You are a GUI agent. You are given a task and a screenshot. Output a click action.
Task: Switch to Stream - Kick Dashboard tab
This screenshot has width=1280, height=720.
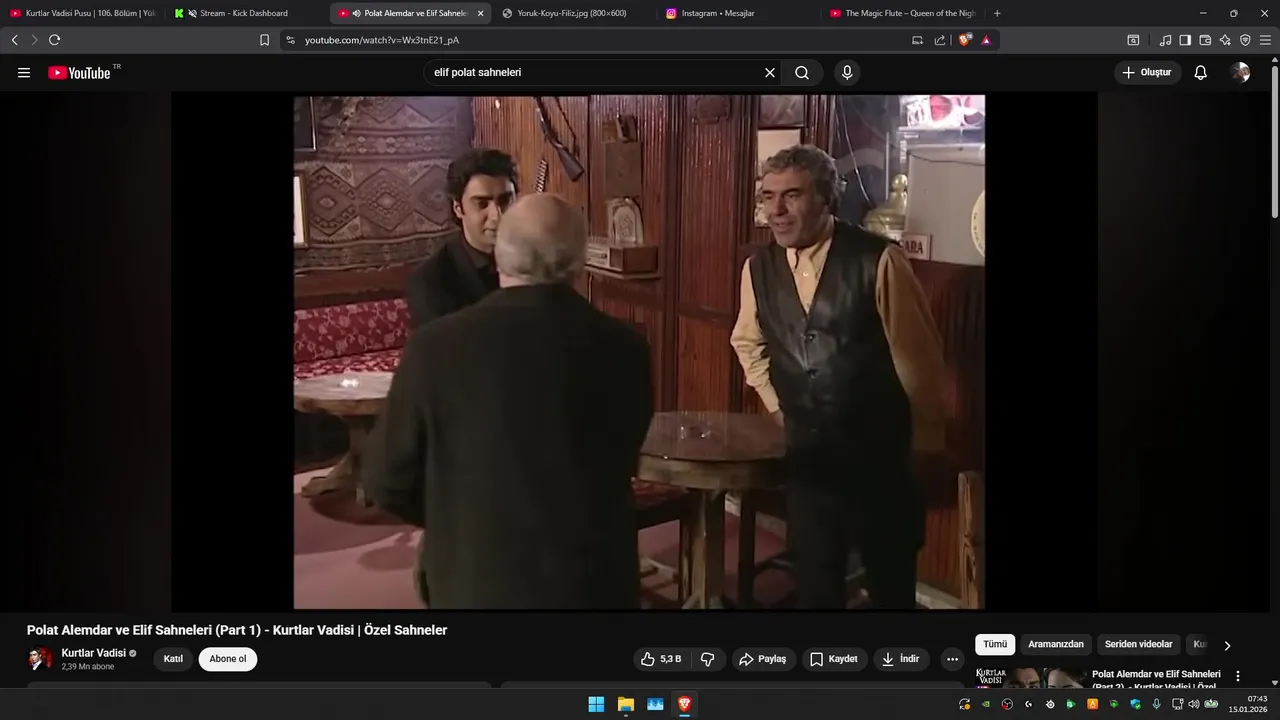tap(246, 13)
